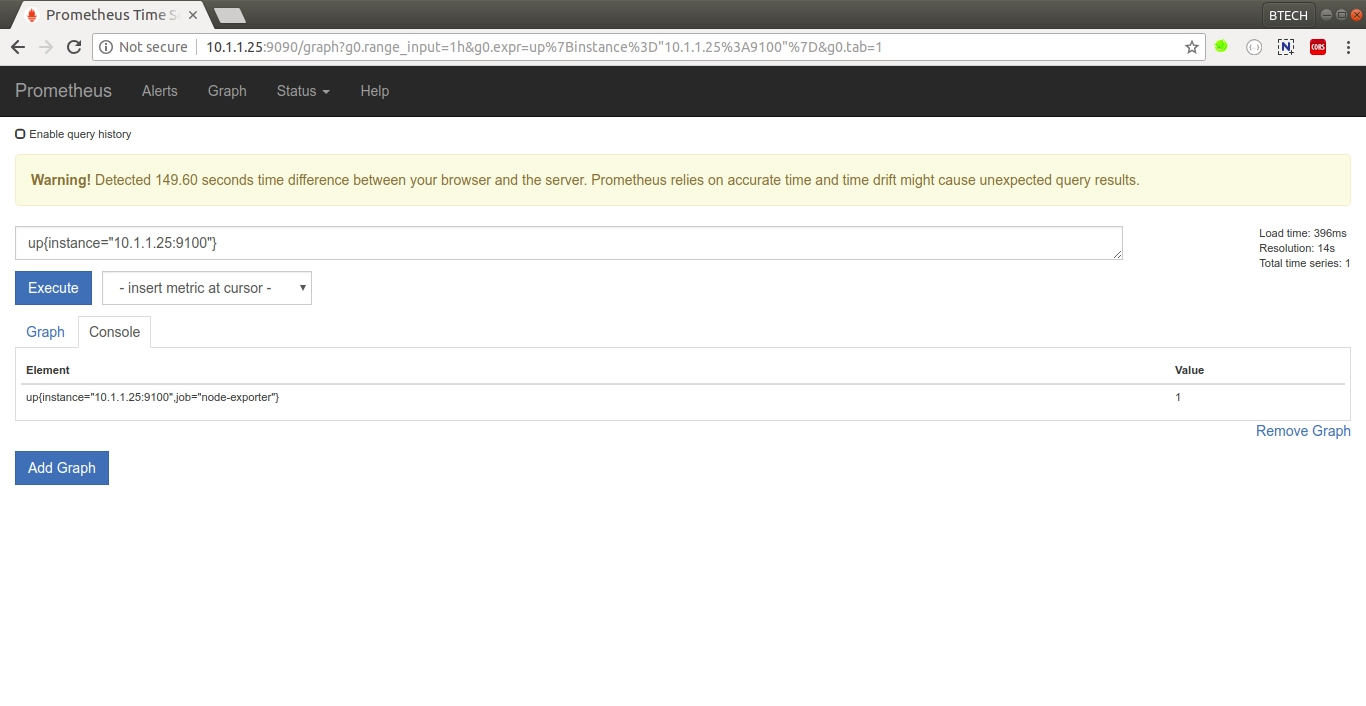Open the red CORS extension icon
Image resolution: width=1366 pixels, height=706 pixels.
[1318, 47]
